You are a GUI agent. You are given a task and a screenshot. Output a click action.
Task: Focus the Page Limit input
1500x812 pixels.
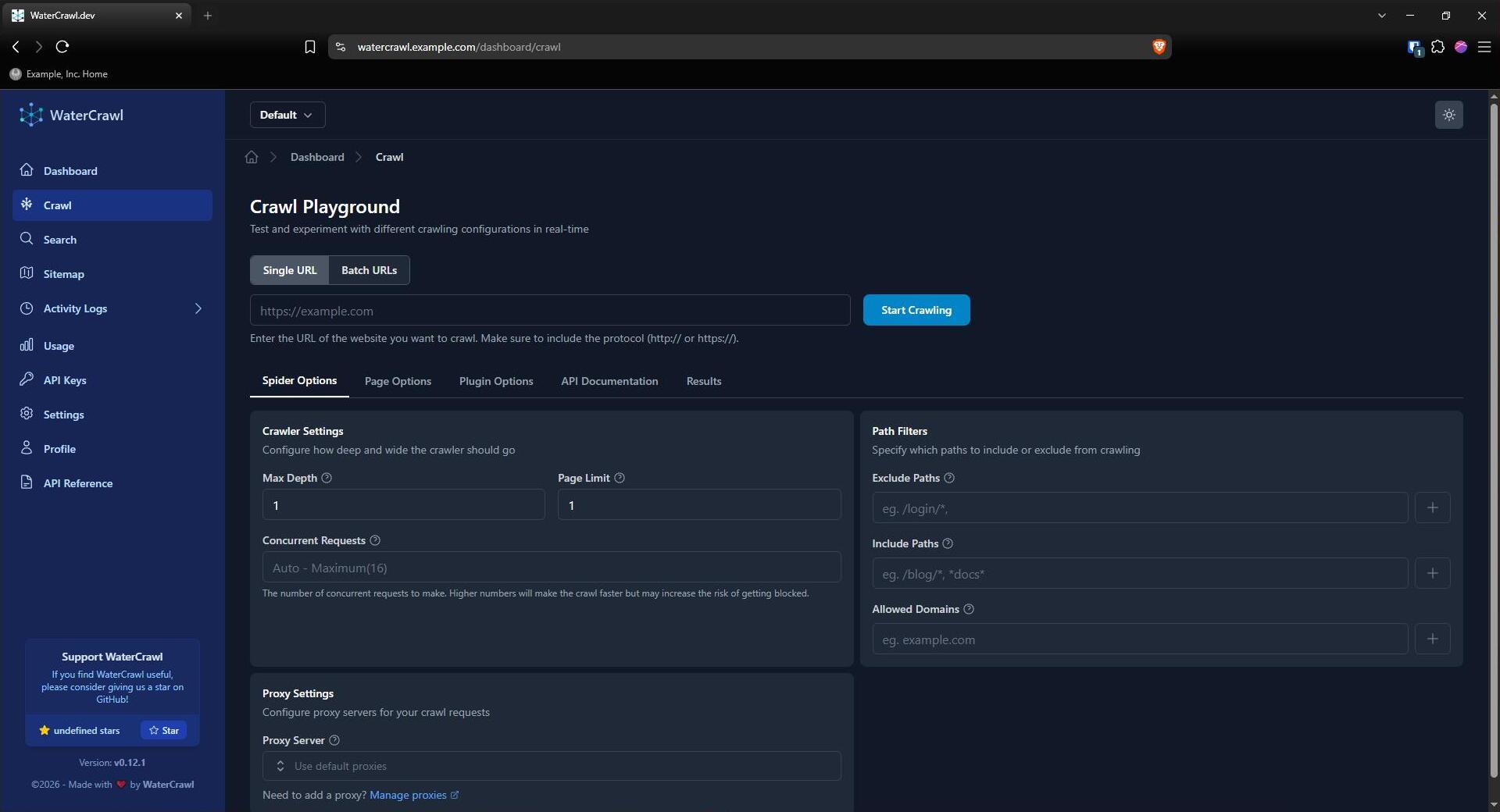(x=699, y=505)
